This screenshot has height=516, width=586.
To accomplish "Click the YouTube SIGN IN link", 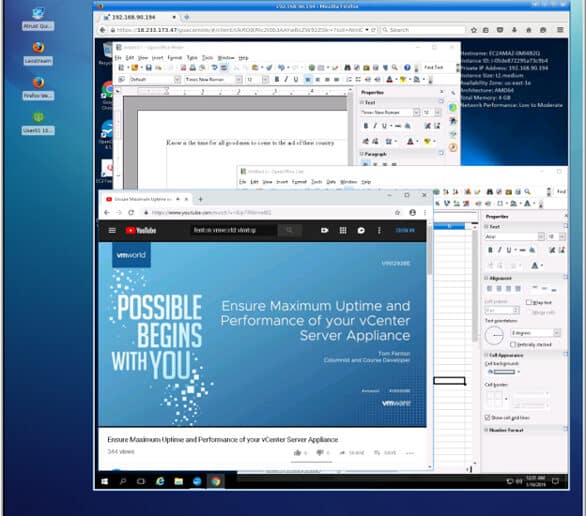I will point(405,230).
